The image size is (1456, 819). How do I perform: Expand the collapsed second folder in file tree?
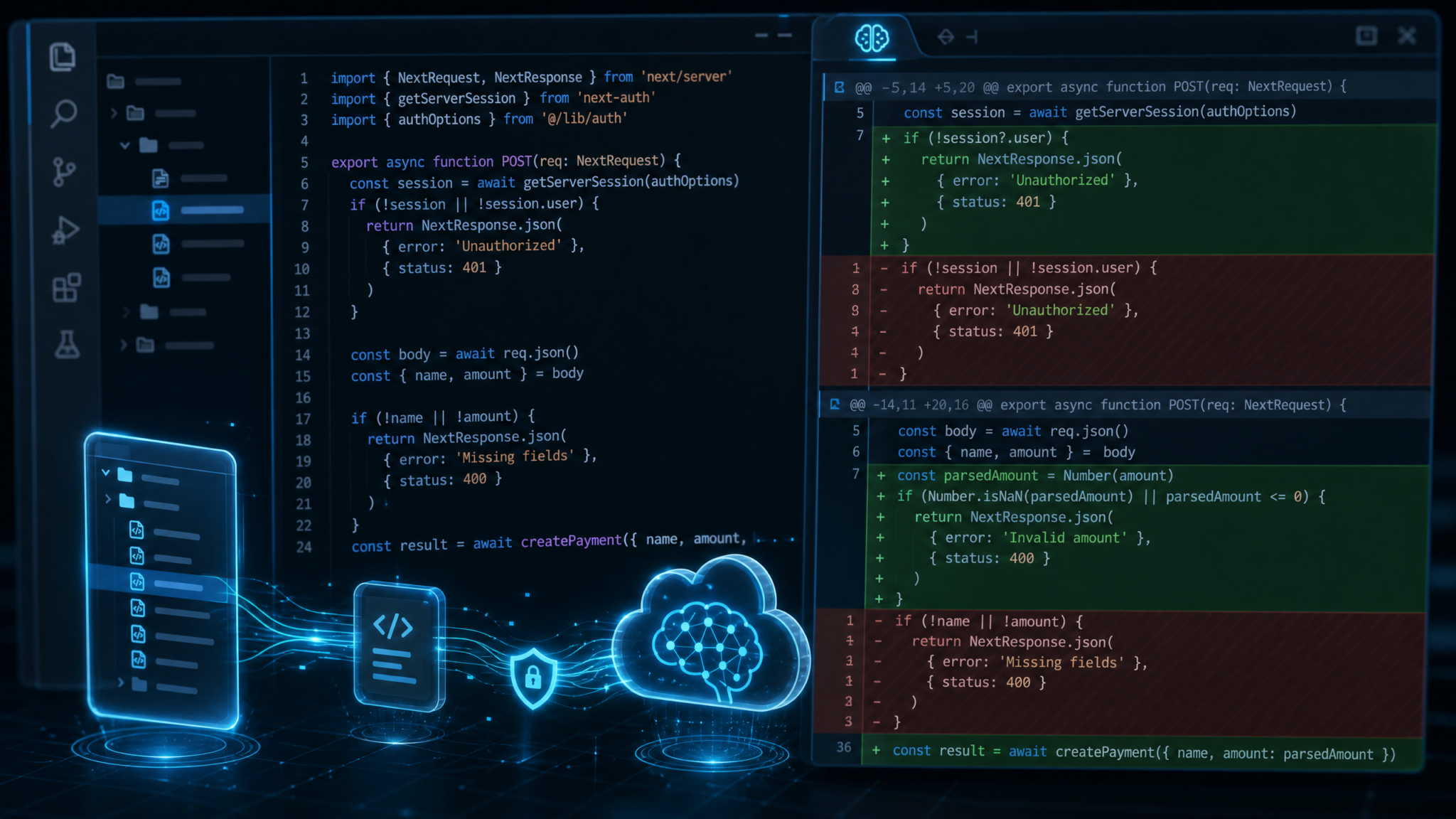click(114, 113)
